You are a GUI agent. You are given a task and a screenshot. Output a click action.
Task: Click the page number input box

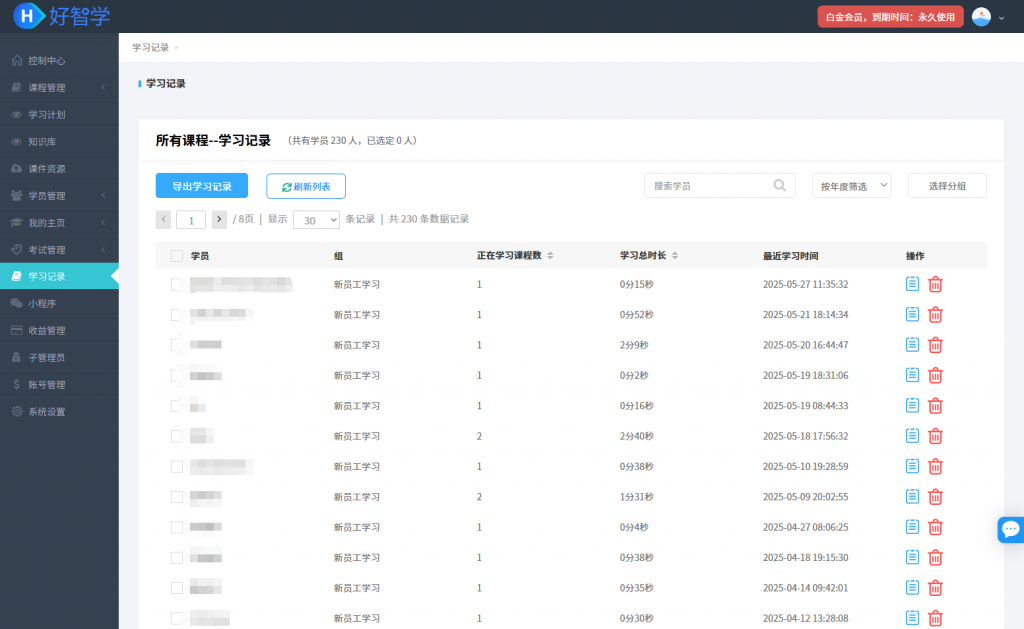tap(191, 220)
